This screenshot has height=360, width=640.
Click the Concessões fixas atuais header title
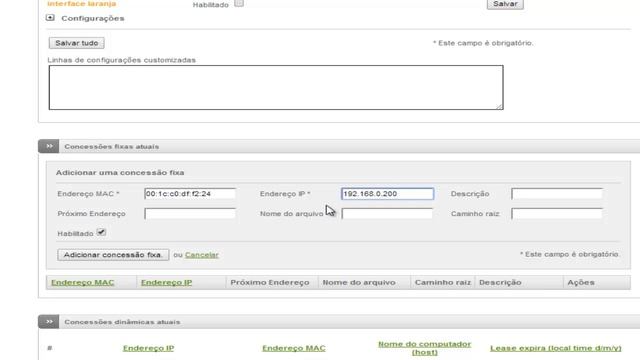pos(112,147)
